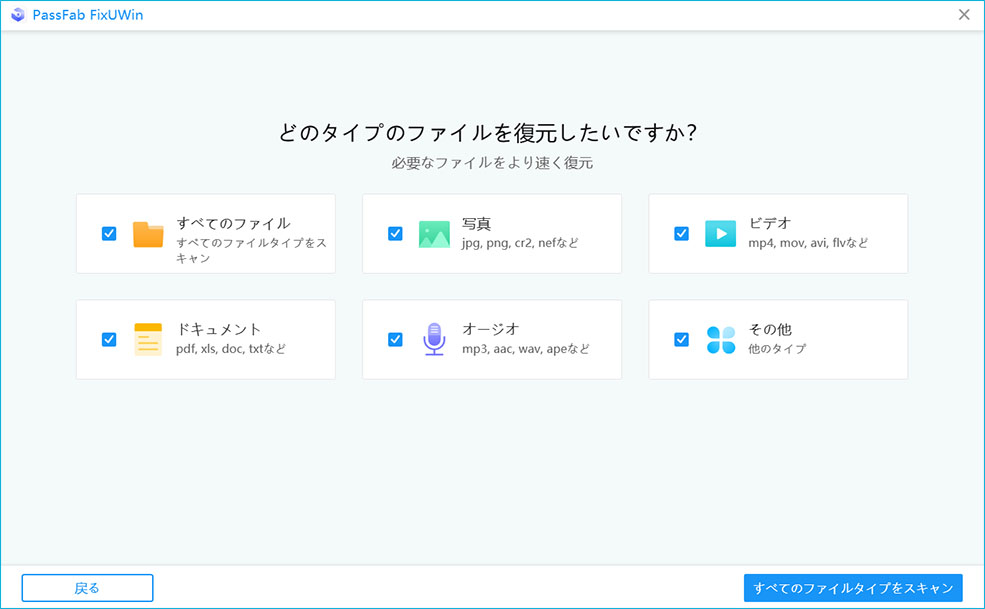Disable the 写真 file type checkbox
This screenshot has height=609, width=985.
(x=395, y=233)
